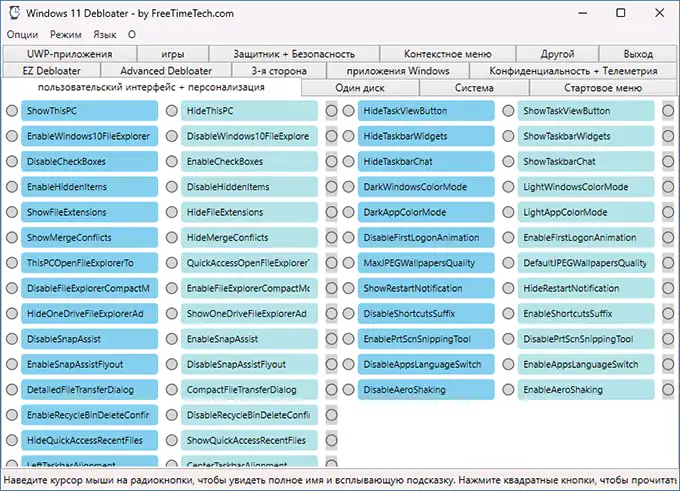Select the ShowThisPC radio button
This screenshot has height=491, width=680.
[12, 111]
